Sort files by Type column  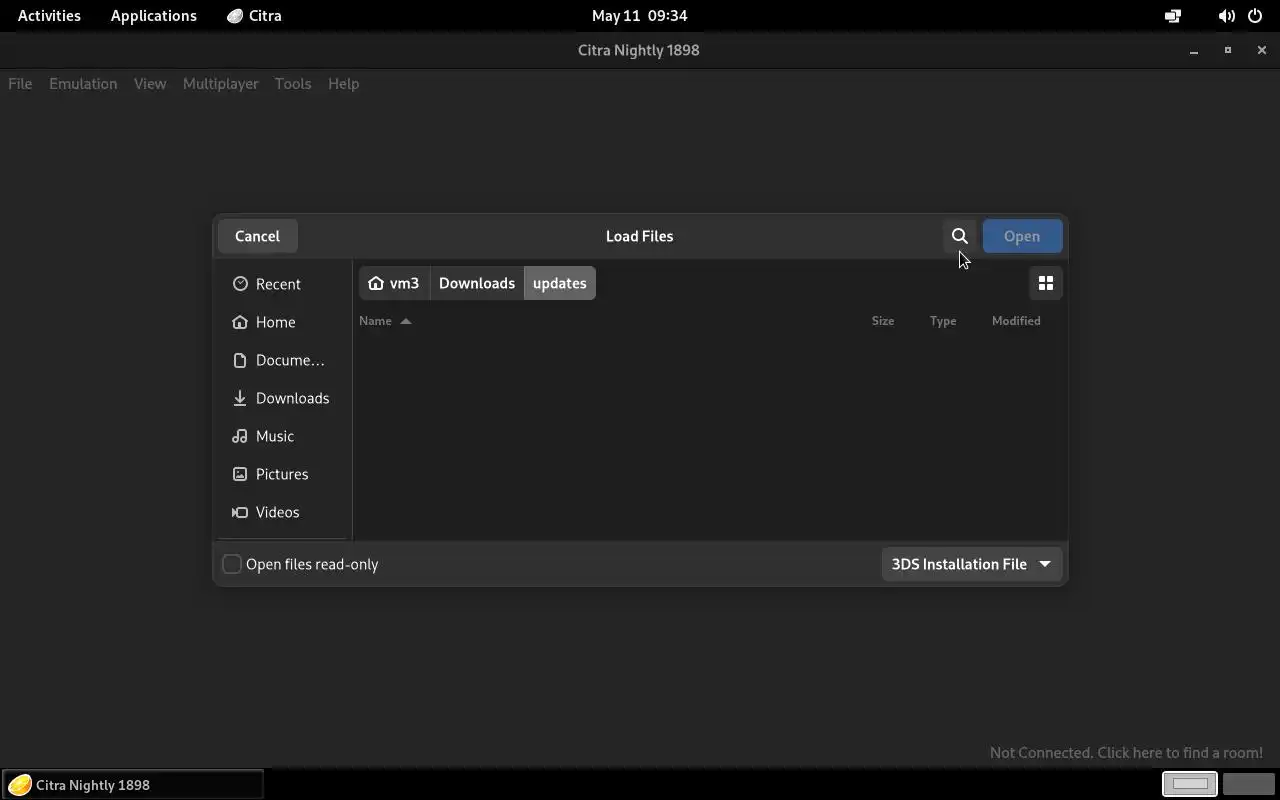click(x=943, y=321)
